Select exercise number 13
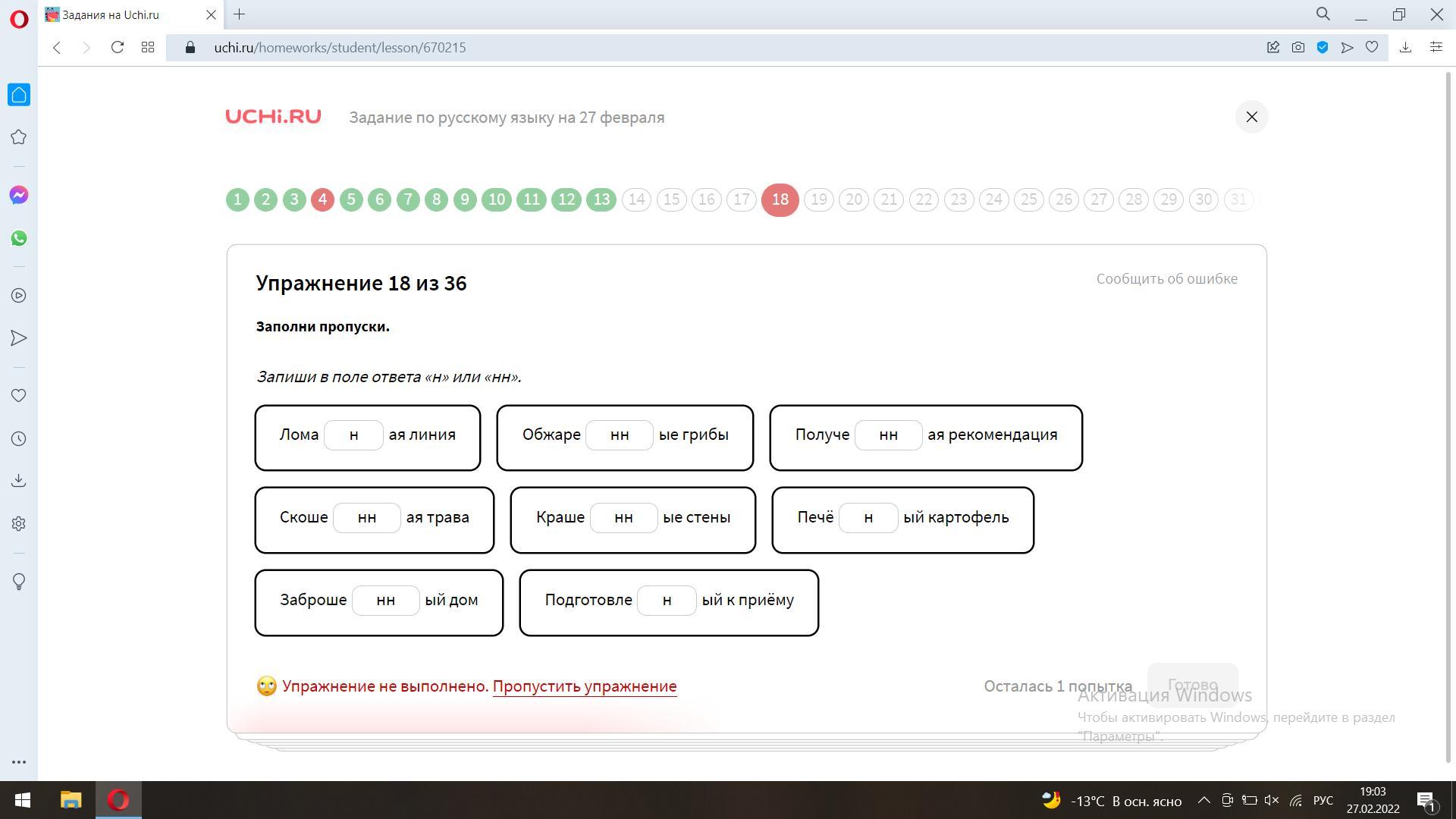This screenshot has height=819, width=1456. click(601, 199)
